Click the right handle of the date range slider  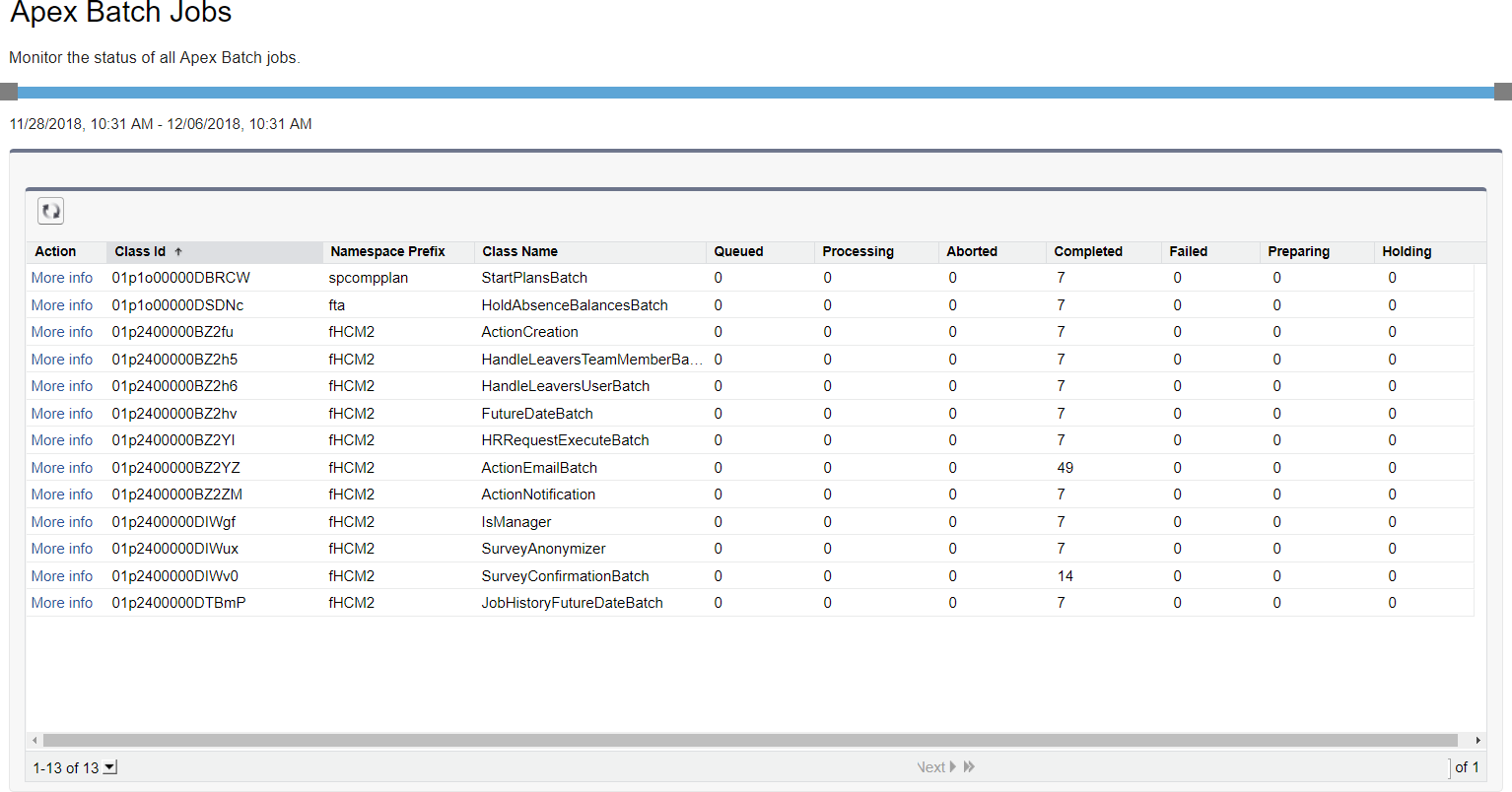[1502, 92]
